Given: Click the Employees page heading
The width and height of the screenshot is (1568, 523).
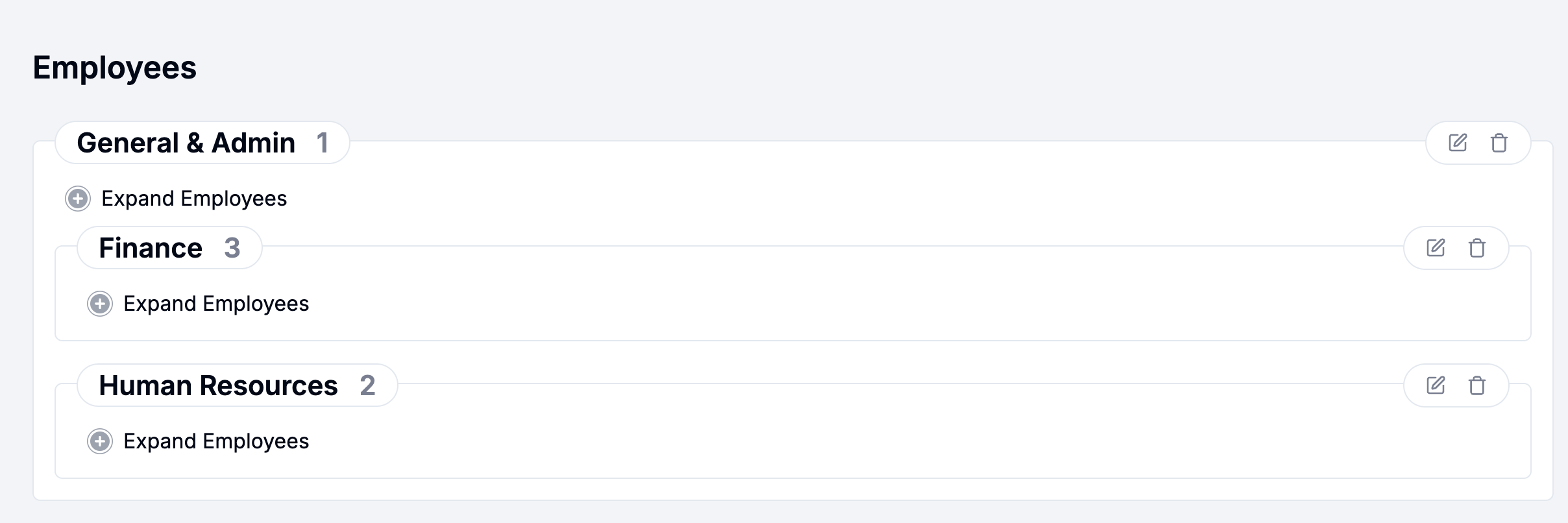Looking at the screenshot, I should tap(115, 67).
